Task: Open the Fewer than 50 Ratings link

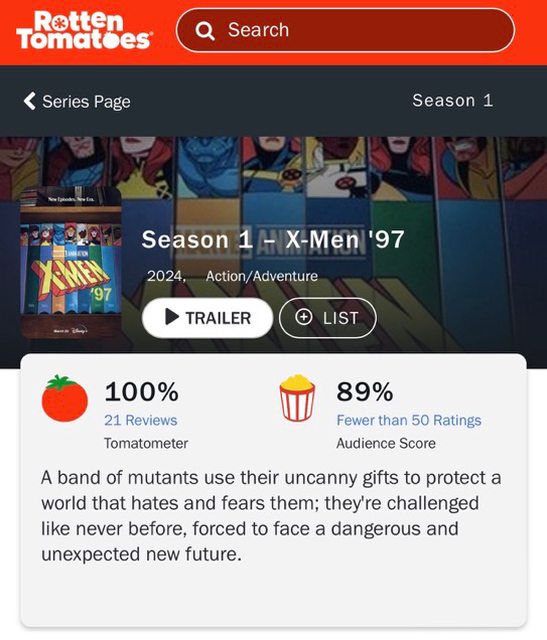Action: click(409, 420)
